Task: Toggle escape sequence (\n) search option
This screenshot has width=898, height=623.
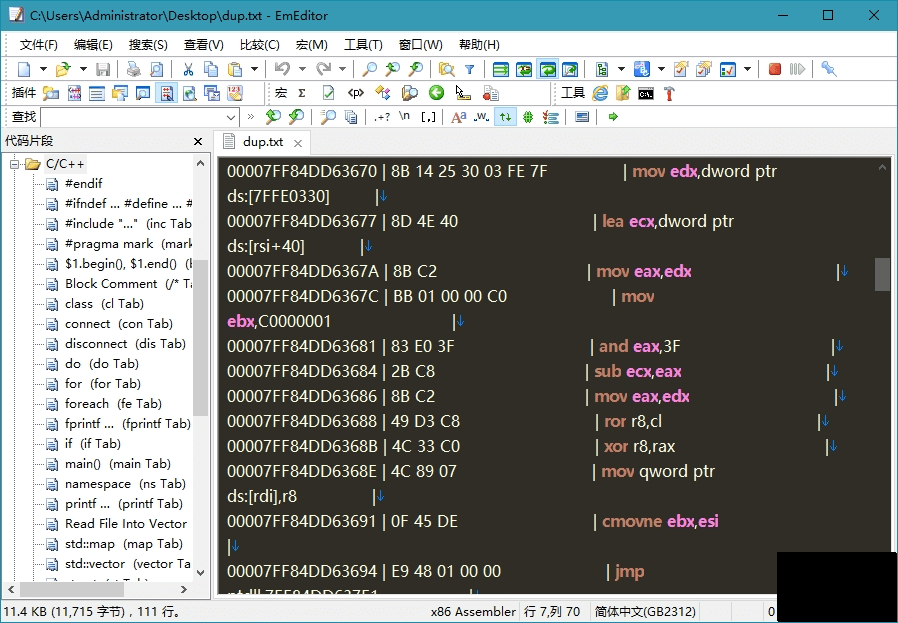Action: [404, 117]
